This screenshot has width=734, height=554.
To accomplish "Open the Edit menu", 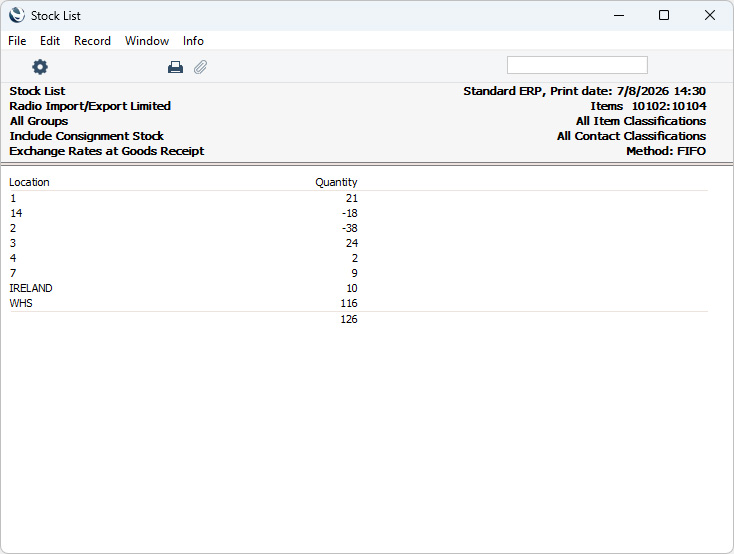I will (x=50, y=41).
